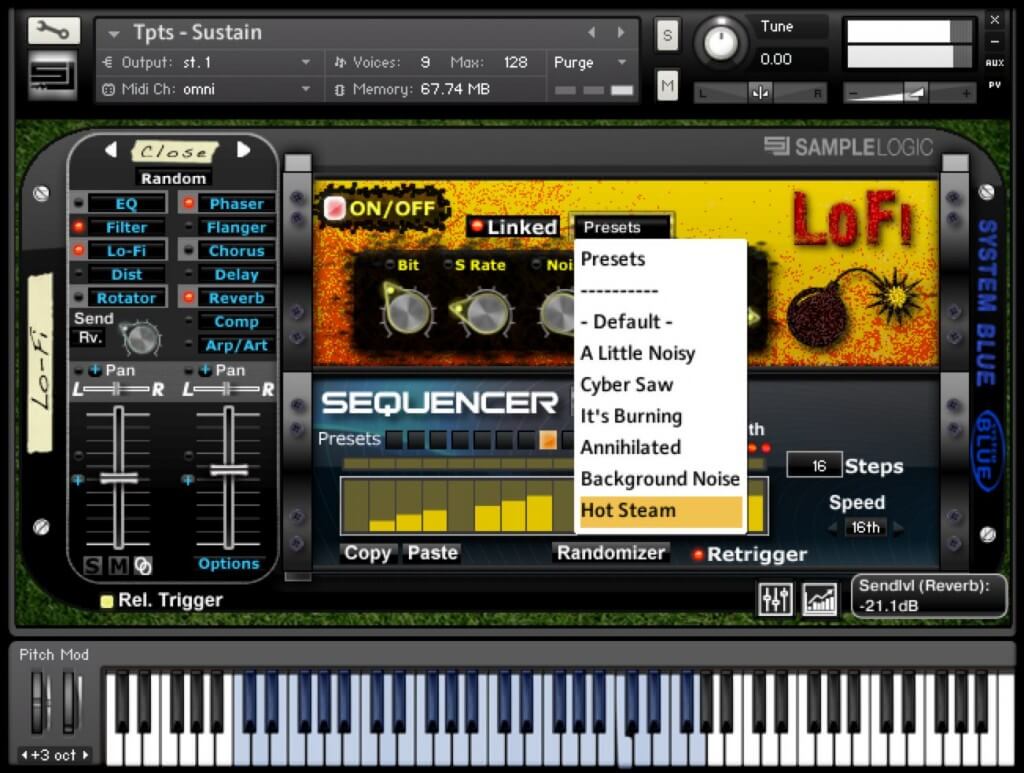
Task: Select the Flanger effect
Action: (236, 227)
